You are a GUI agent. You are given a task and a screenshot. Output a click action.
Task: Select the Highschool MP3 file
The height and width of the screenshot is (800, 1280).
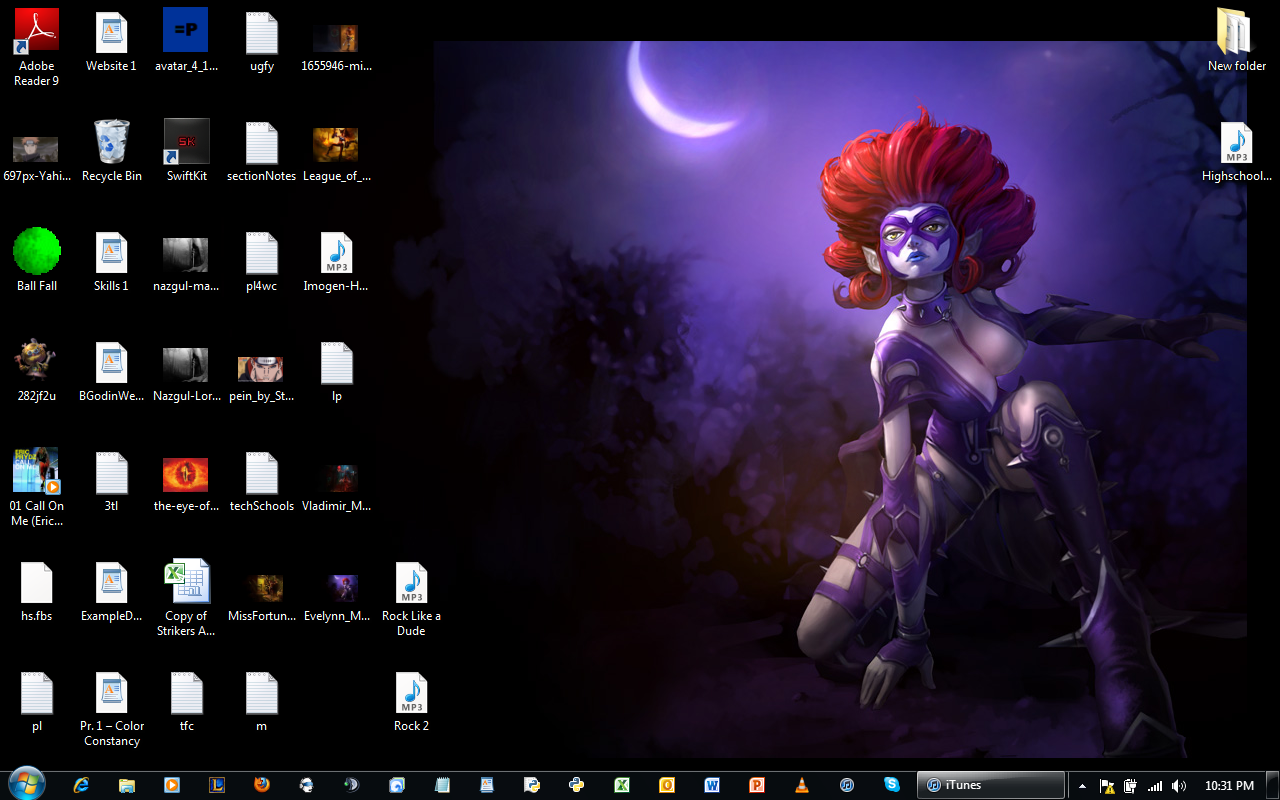click(1236, 143)
